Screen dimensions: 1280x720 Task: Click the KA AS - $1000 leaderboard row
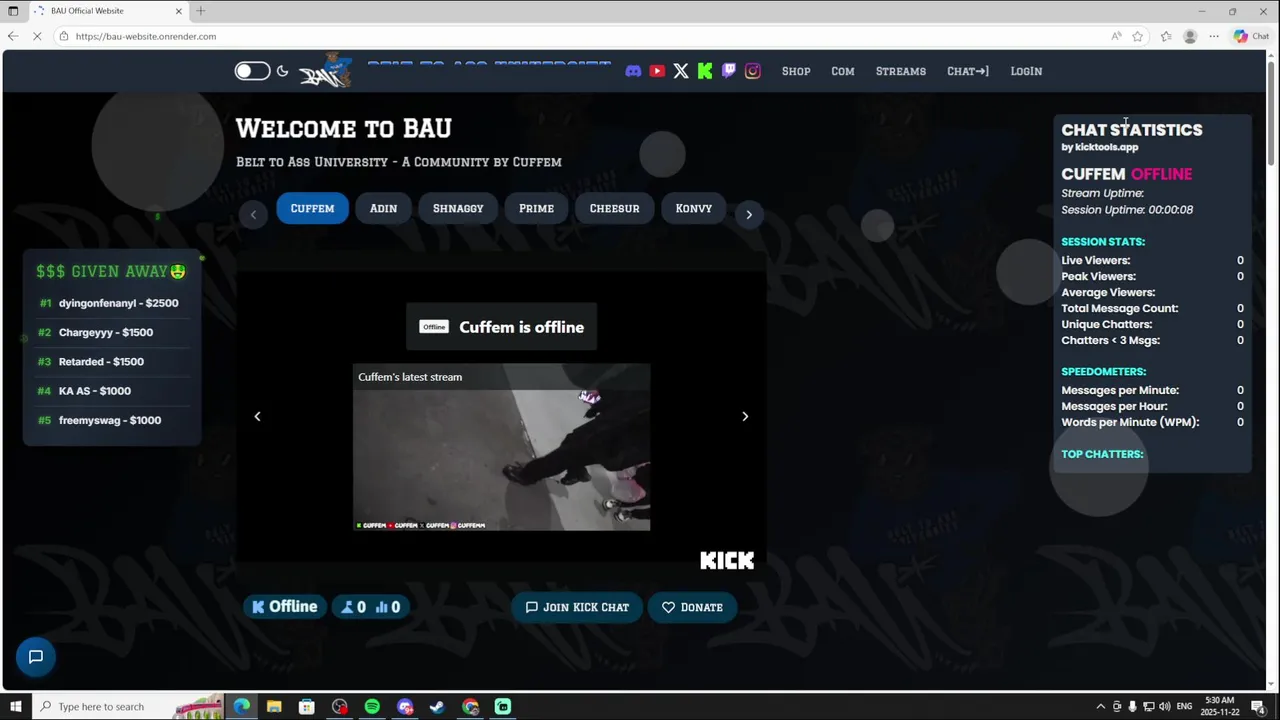[112, 391]
